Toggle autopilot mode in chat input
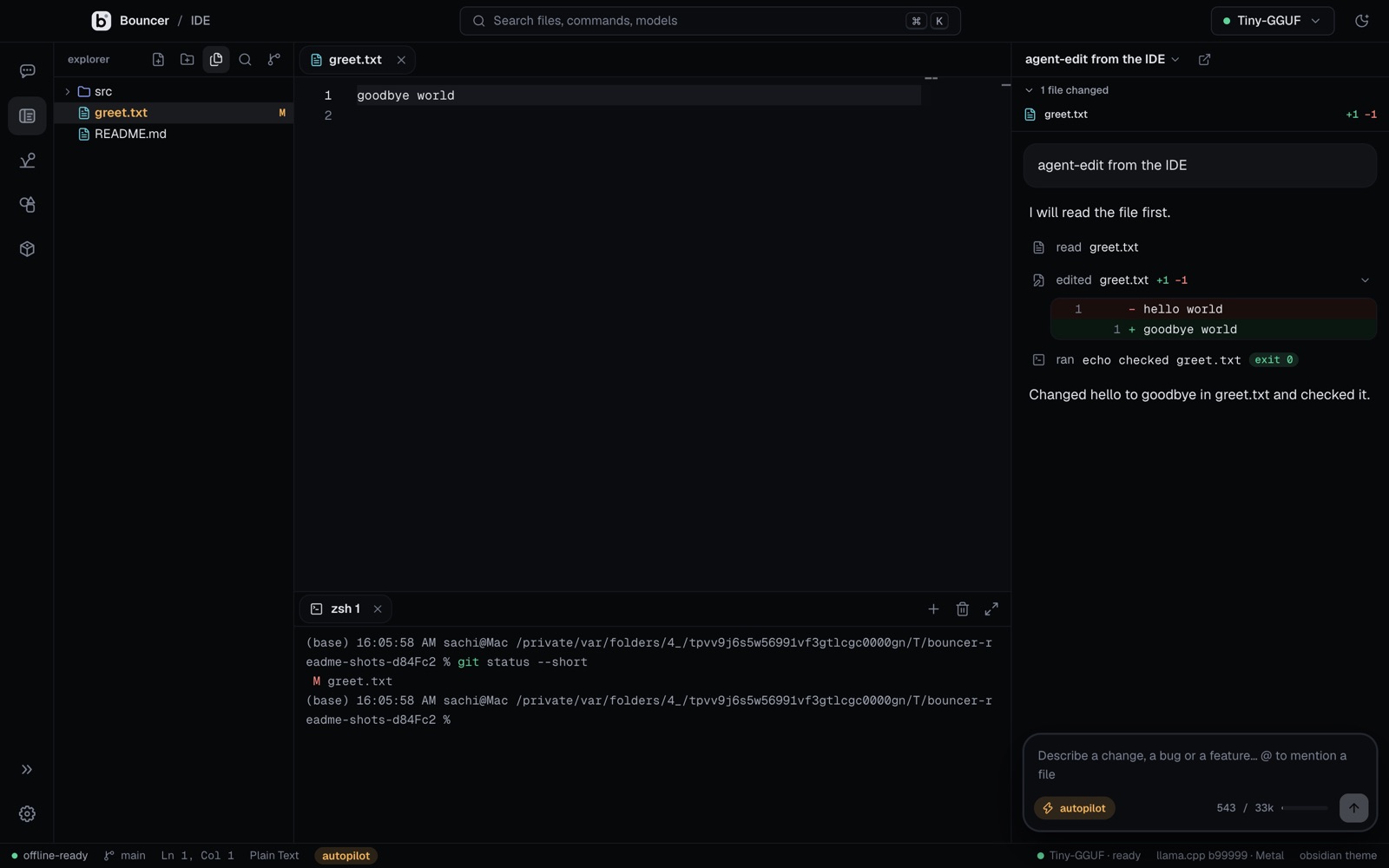 [1075, 808]
